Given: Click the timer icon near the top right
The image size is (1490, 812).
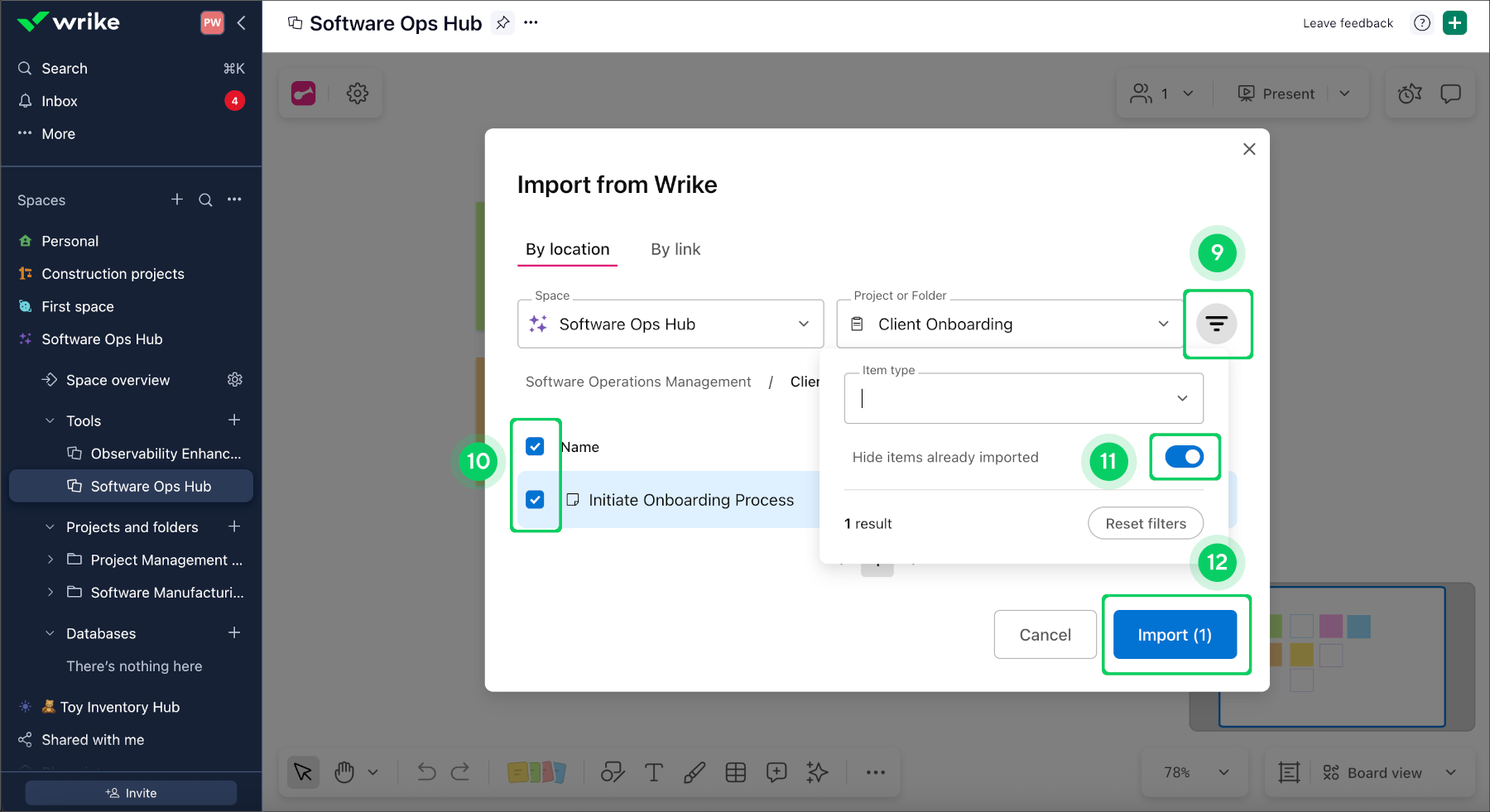Looking at the screenshot, I should pos(1408,94).
